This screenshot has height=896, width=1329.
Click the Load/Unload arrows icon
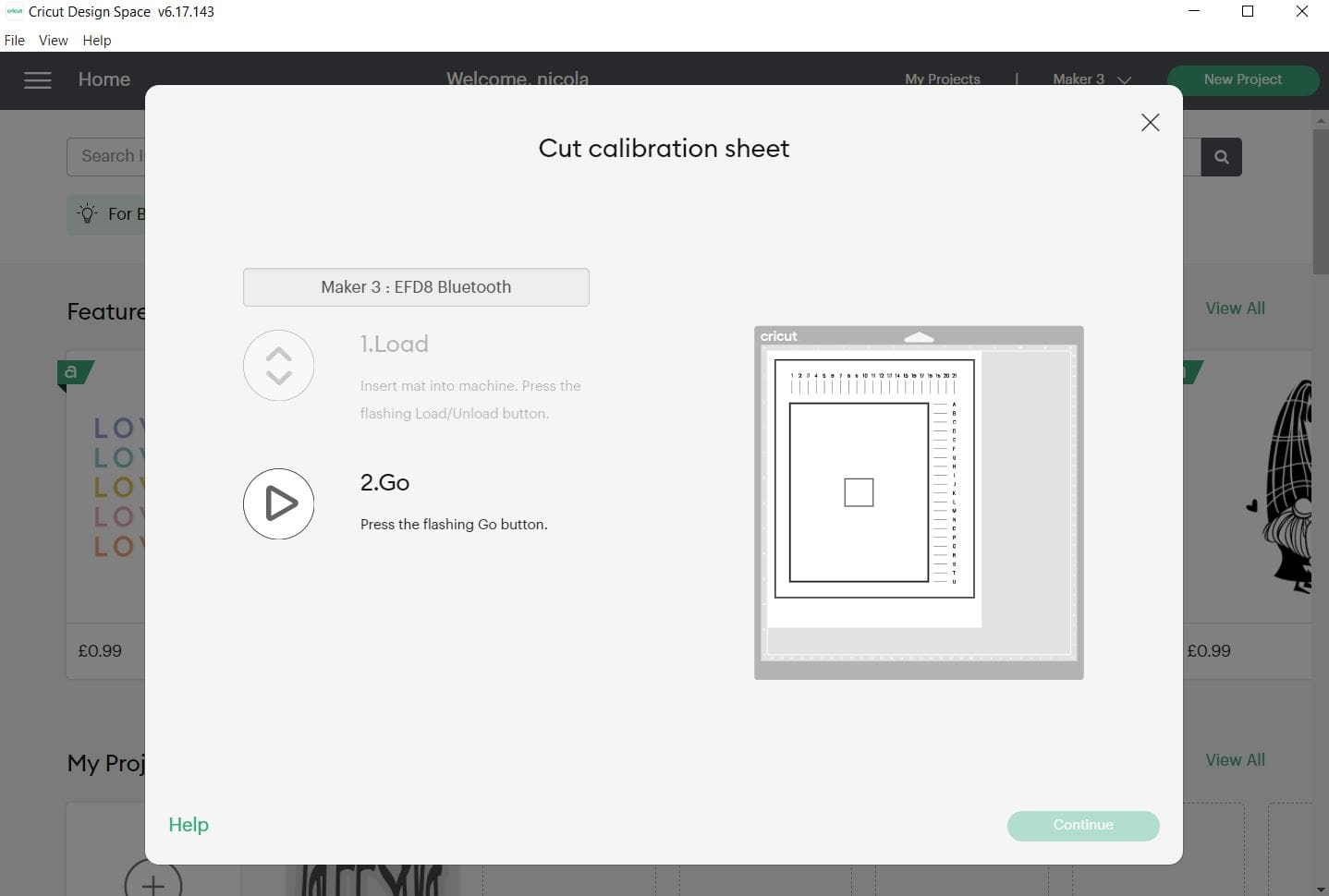click(278, 365)
